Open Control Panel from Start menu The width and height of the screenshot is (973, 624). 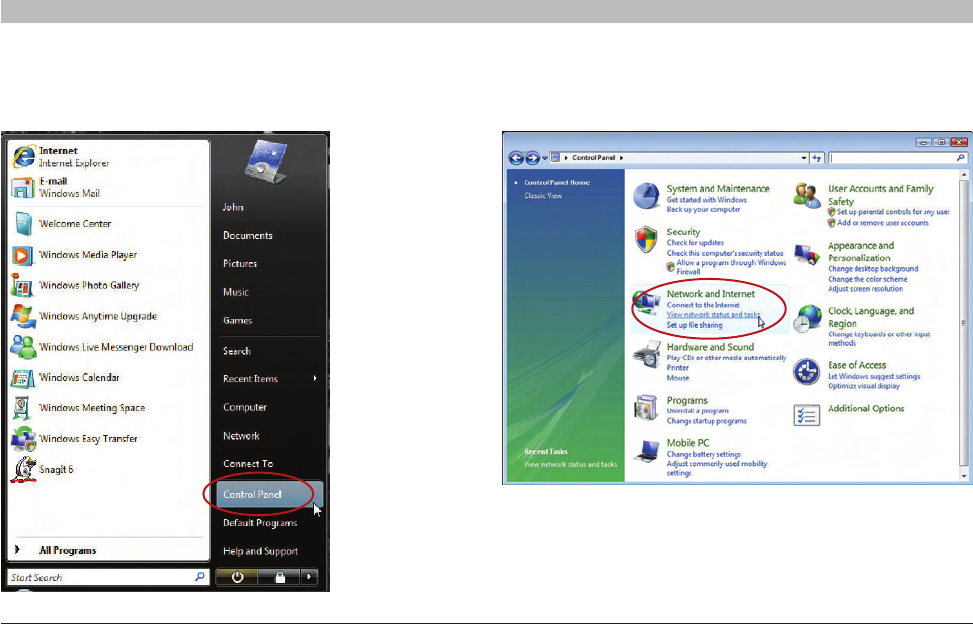click(x=270, y=494)
